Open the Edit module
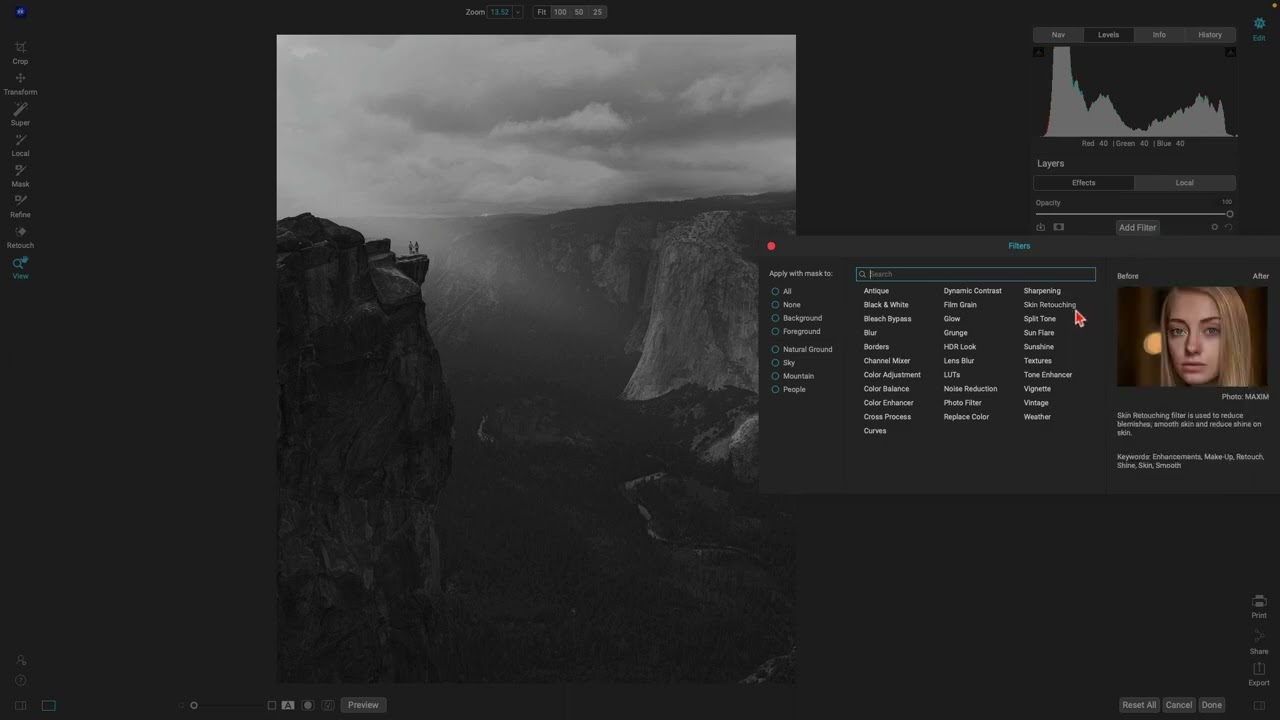 coord(1259,28)
